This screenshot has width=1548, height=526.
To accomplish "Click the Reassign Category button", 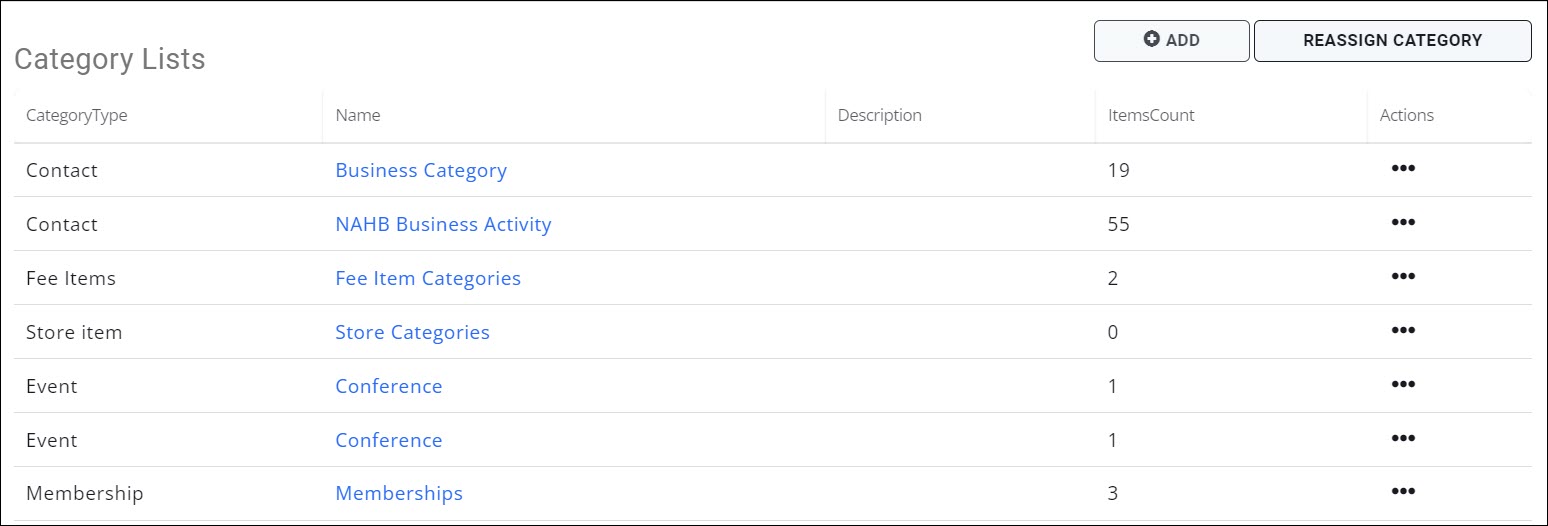I will (1392, 41).
